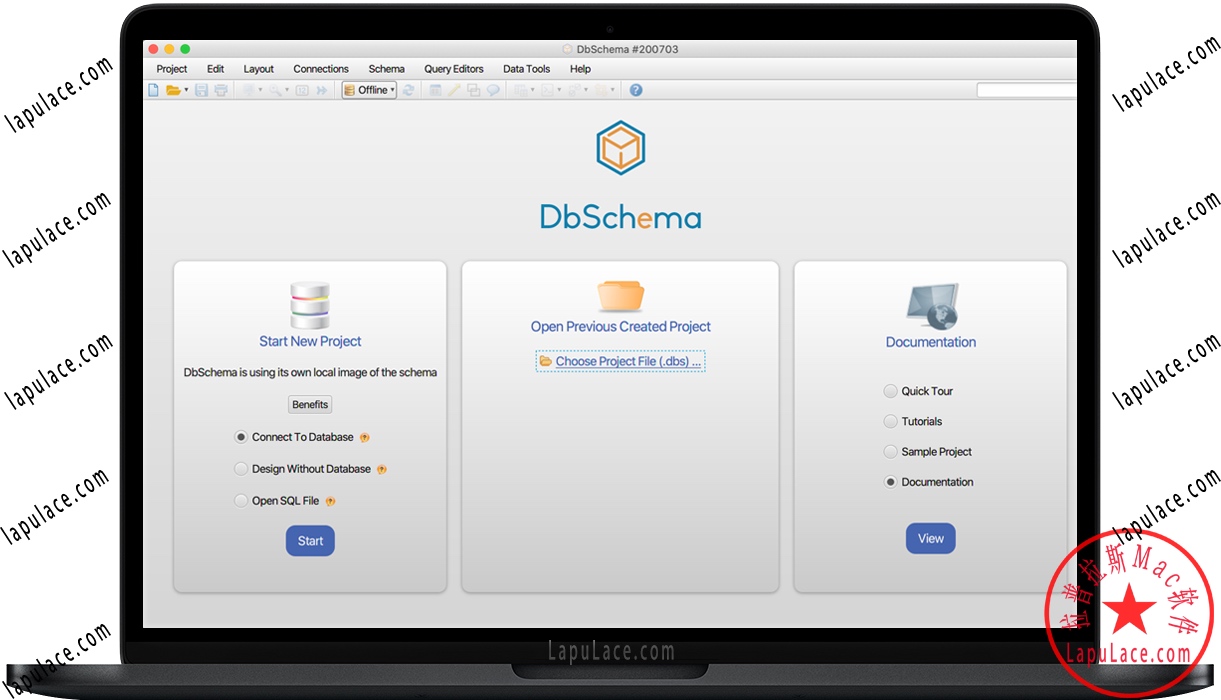This screenshot has height=700, width=1221.
Task: Click the monitor globe Documentation icon
Action: tap(932, 307)
